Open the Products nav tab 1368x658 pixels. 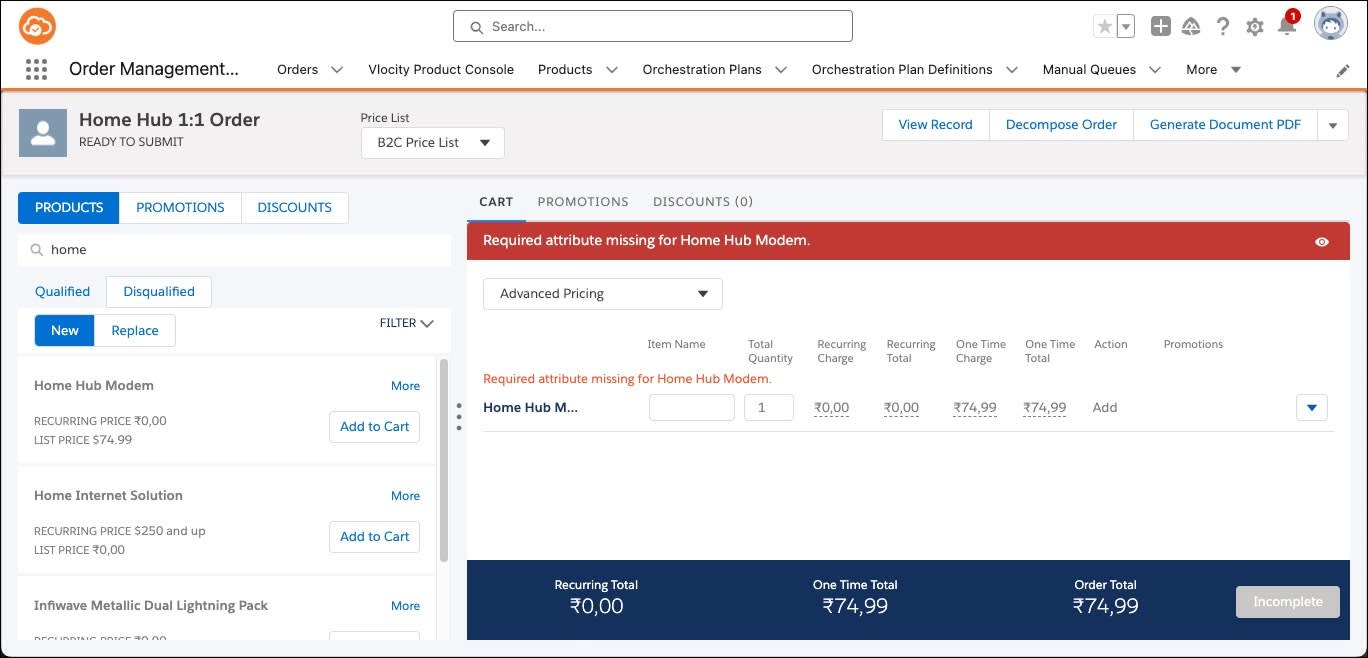tap(565, 70)
